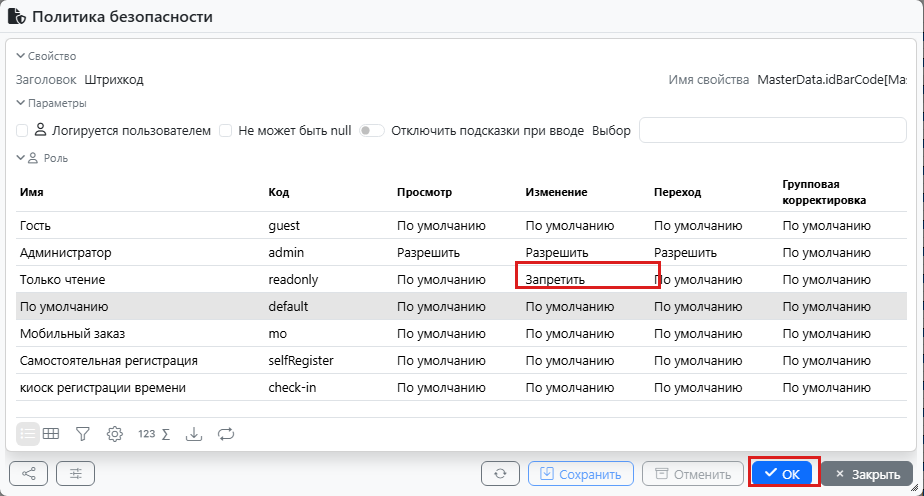Viewport: 924px width, 496px height.
Task: Open the filter funnel icon
Action: (82, 434)
